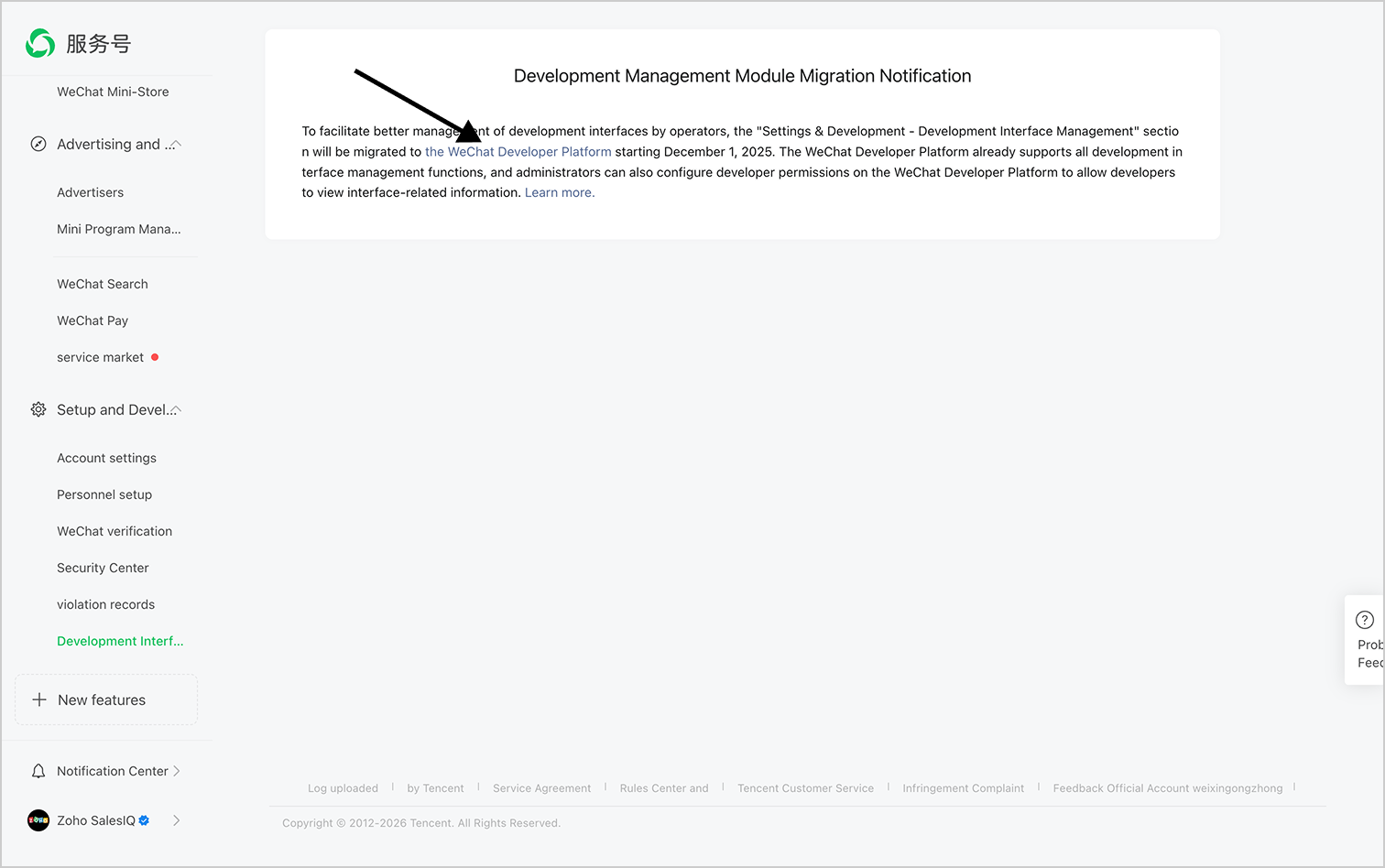Select Development Interface Management item

click(x=120, y=641)
